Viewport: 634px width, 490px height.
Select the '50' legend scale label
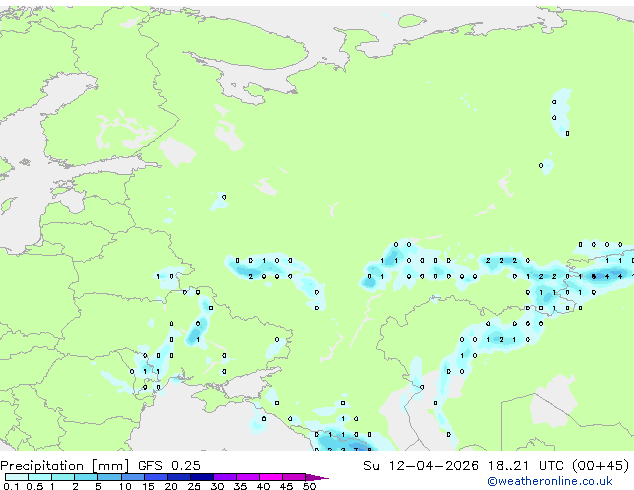309,486
